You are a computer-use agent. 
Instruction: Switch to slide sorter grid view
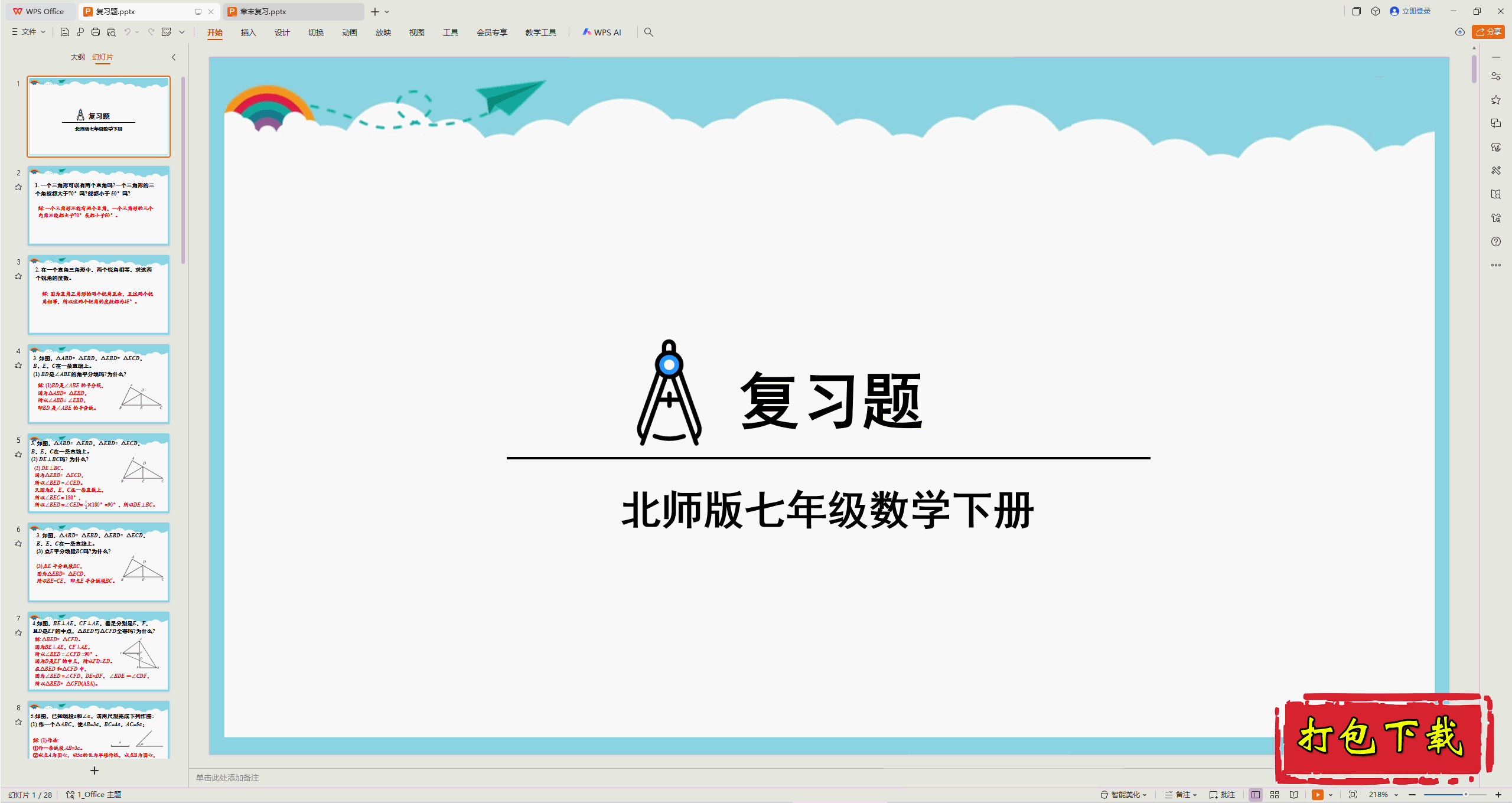1275,795
